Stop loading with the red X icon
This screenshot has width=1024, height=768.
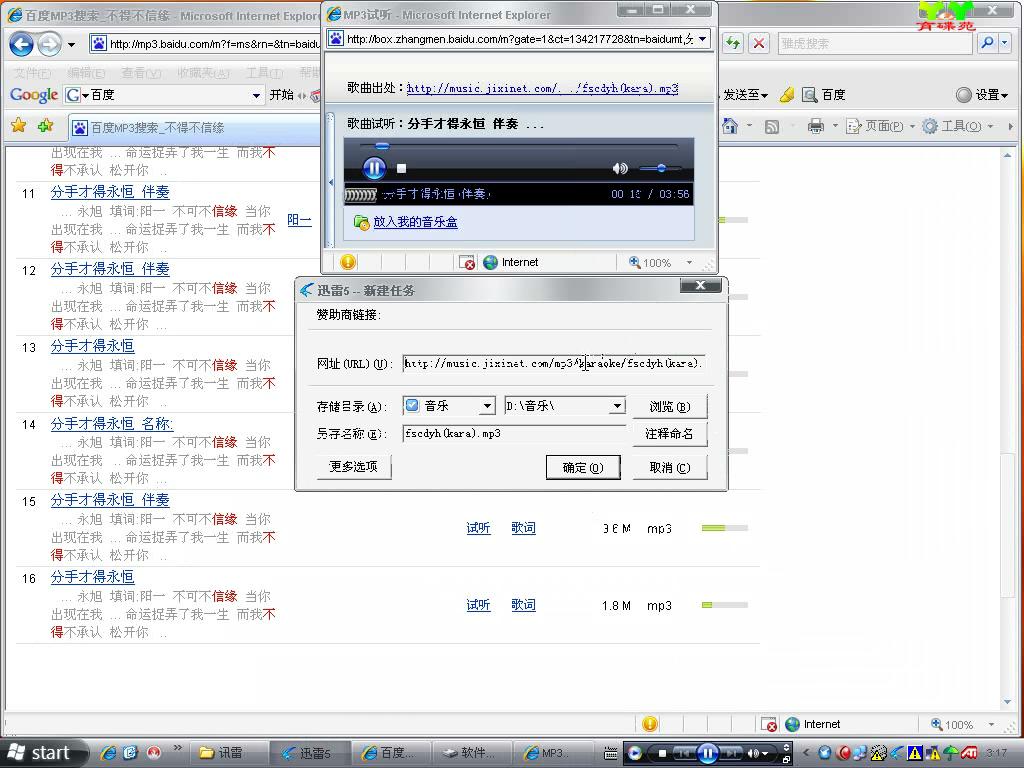click(x=759, y=43)
